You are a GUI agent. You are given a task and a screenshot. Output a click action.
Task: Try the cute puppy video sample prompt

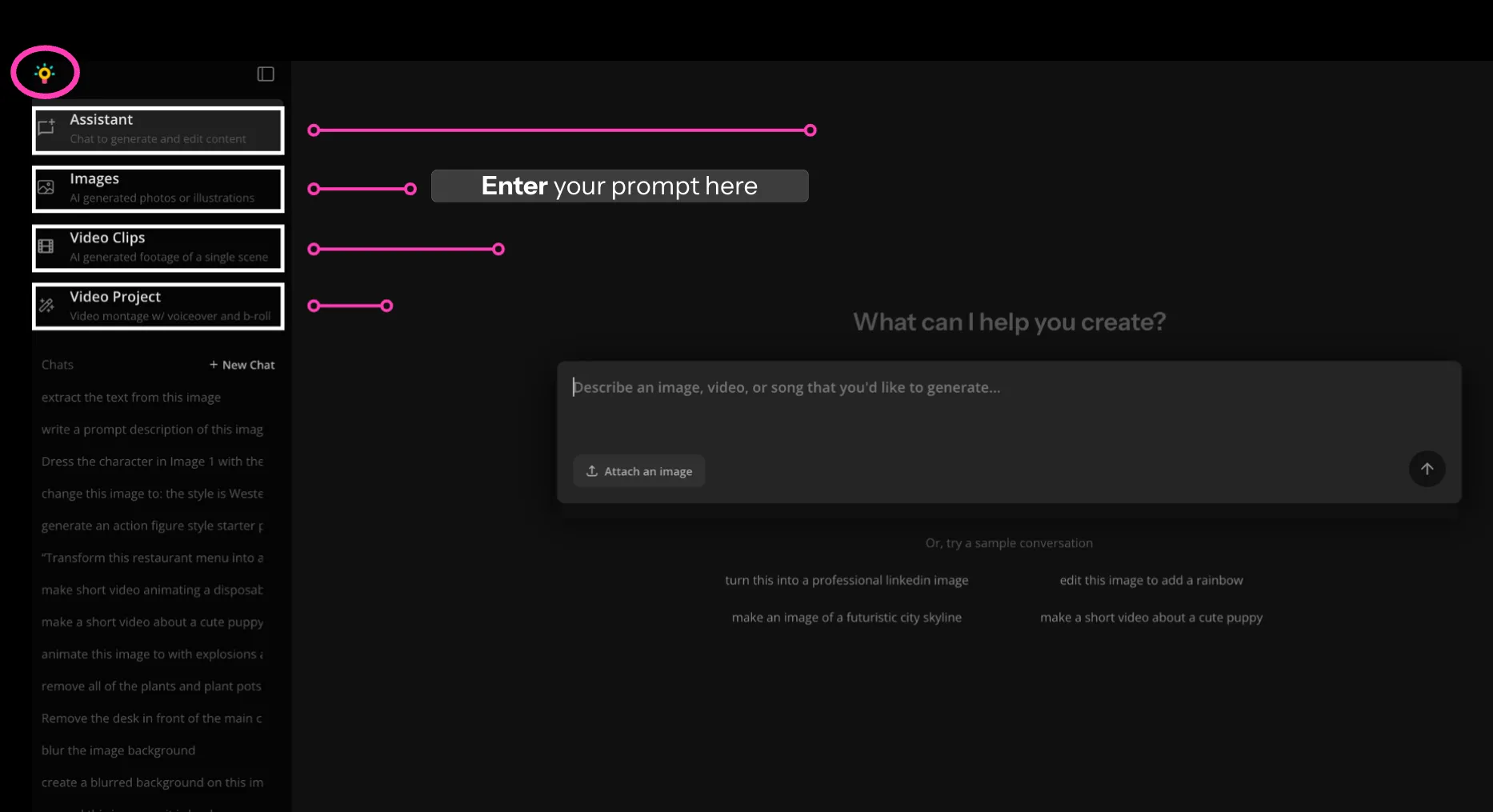(1151, 617)
